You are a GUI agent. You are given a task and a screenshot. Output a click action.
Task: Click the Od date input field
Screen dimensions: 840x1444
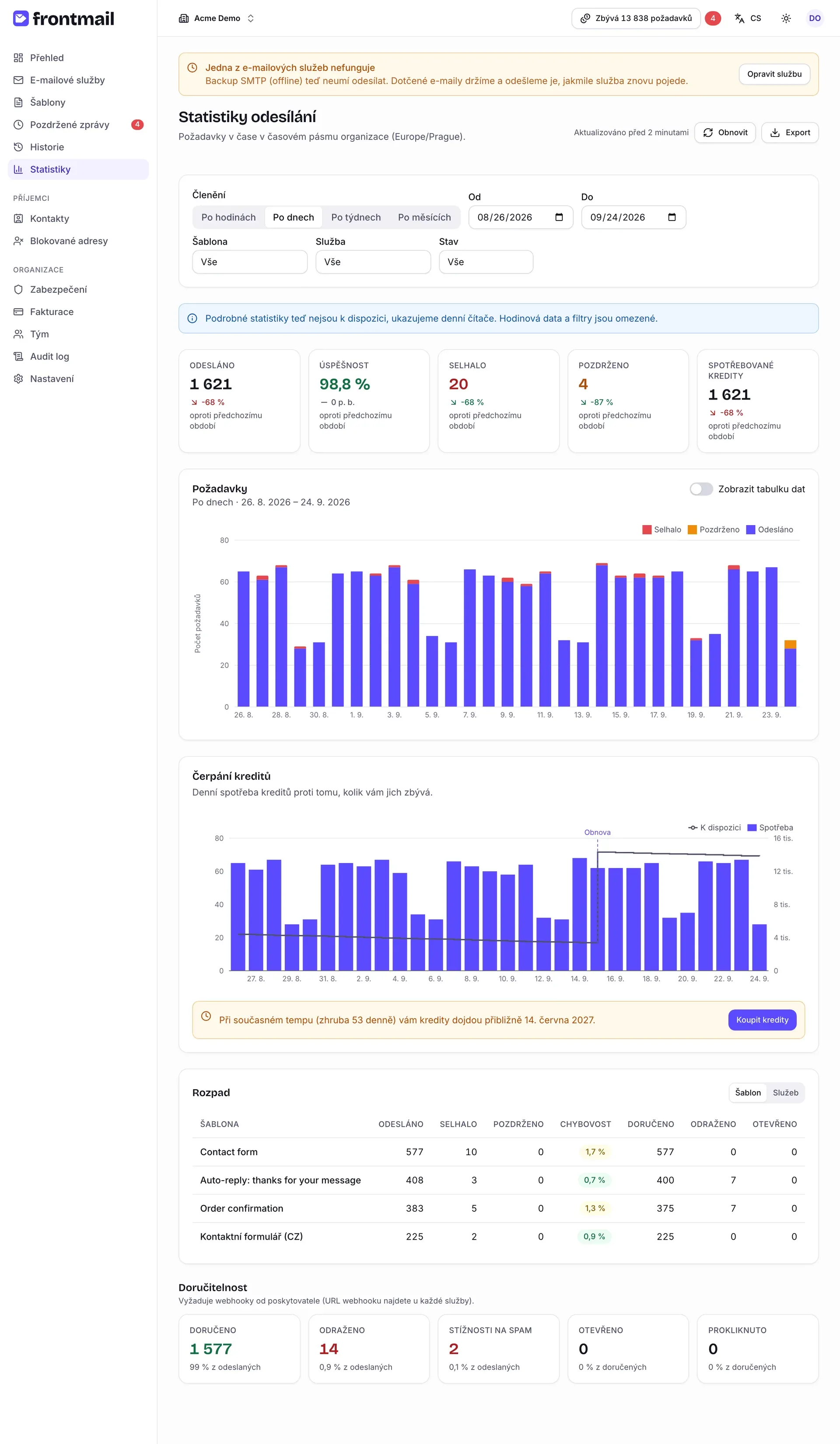(521, 218)
